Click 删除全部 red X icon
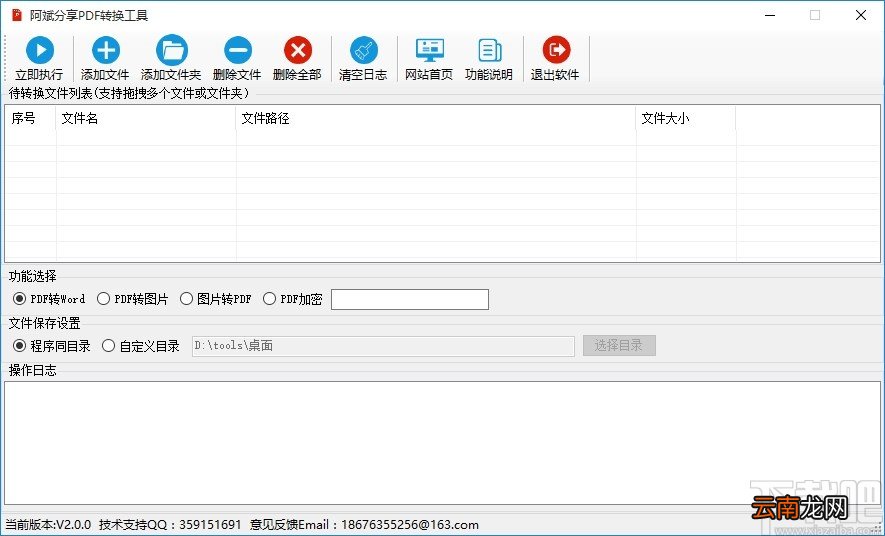This screenshot has width=885, height=536. [298, 50]
